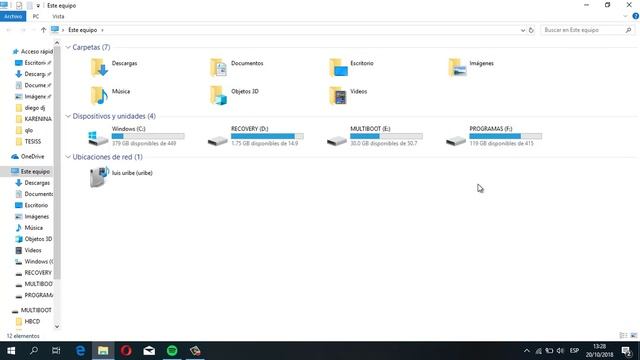Go up one folder level
The height and width of the screenshot is (360, 640).
[x=44, y=30]
